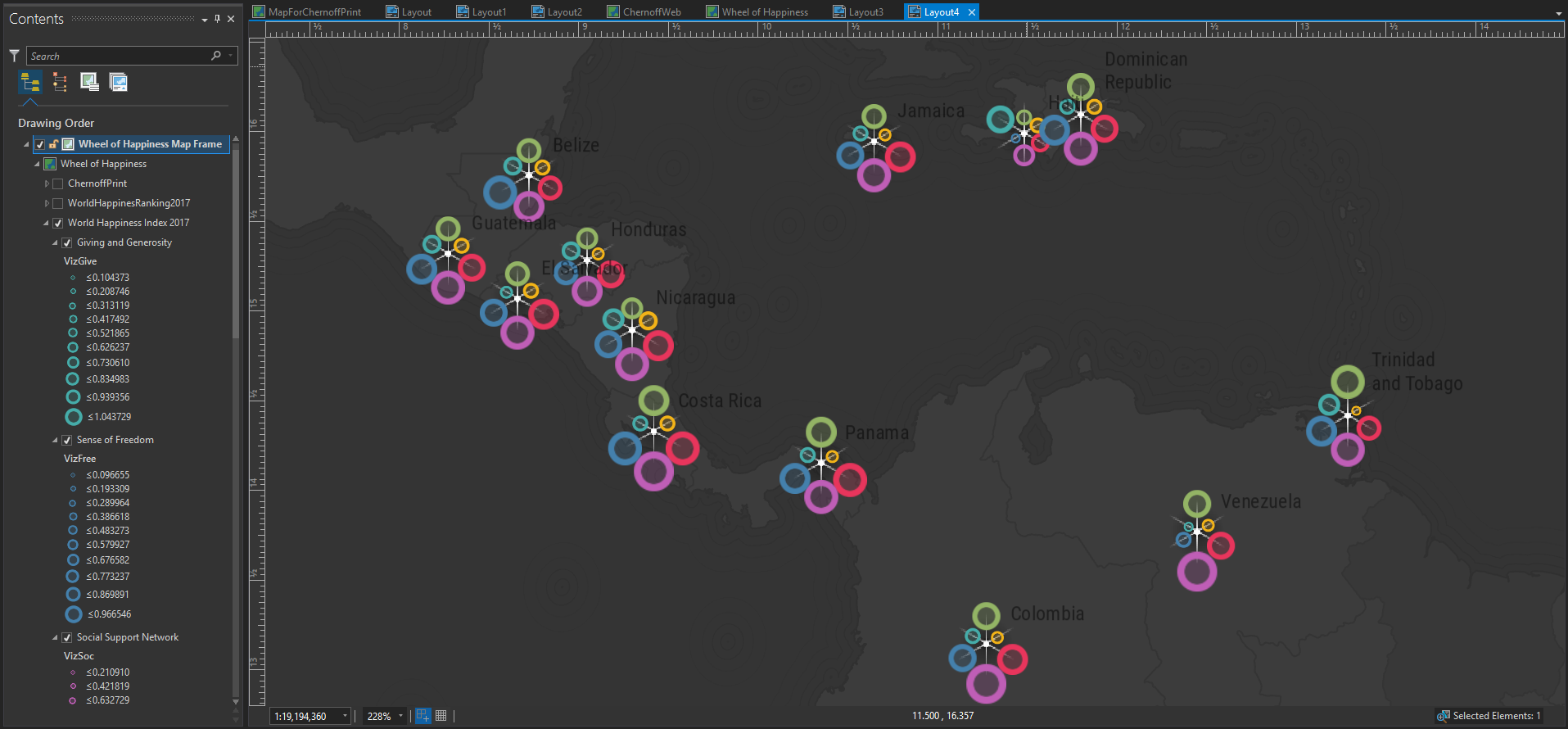This screenshot has width=1568, height=729.
Task: Collapse the World Happiness Index 2017 group
Action: (46, 223)
